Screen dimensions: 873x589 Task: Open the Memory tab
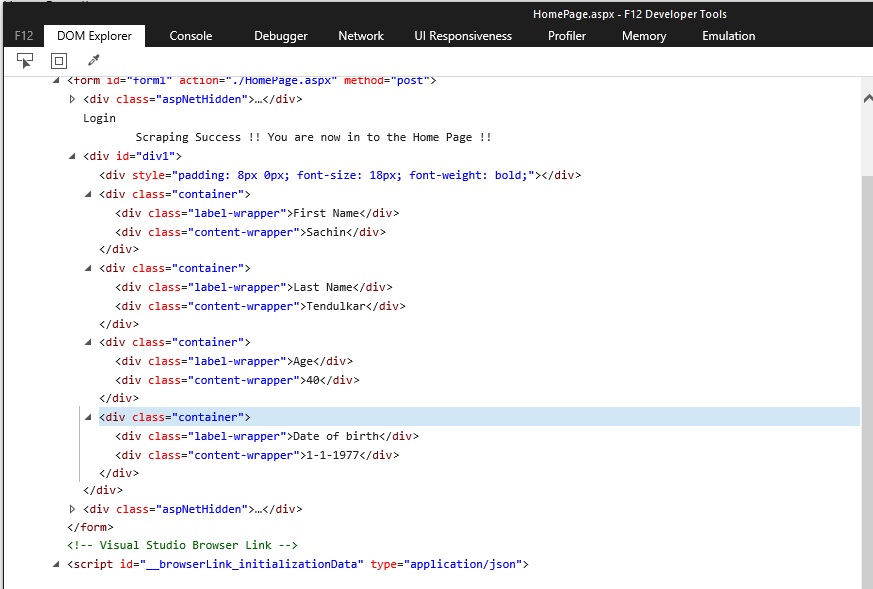pos(644,36)
